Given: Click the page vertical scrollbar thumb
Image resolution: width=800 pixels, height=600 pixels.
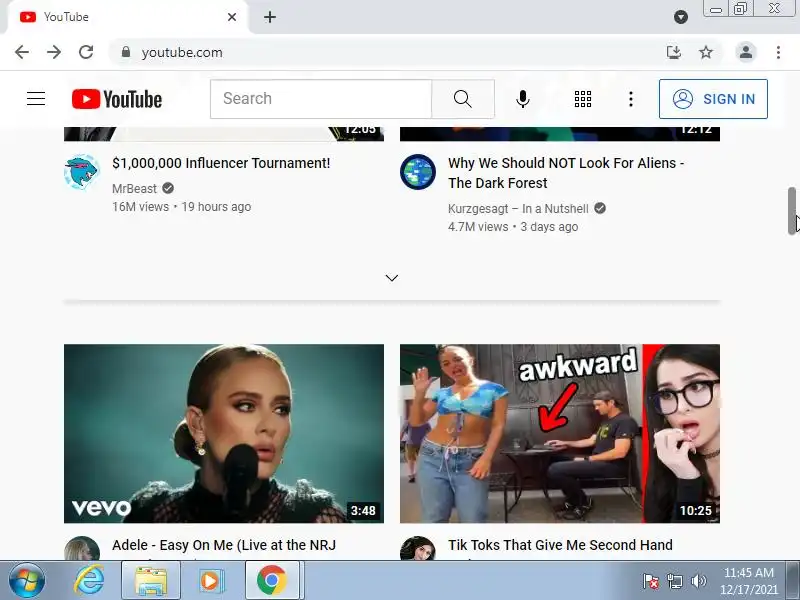Looking at the screenshot, I should pos(792,211).
